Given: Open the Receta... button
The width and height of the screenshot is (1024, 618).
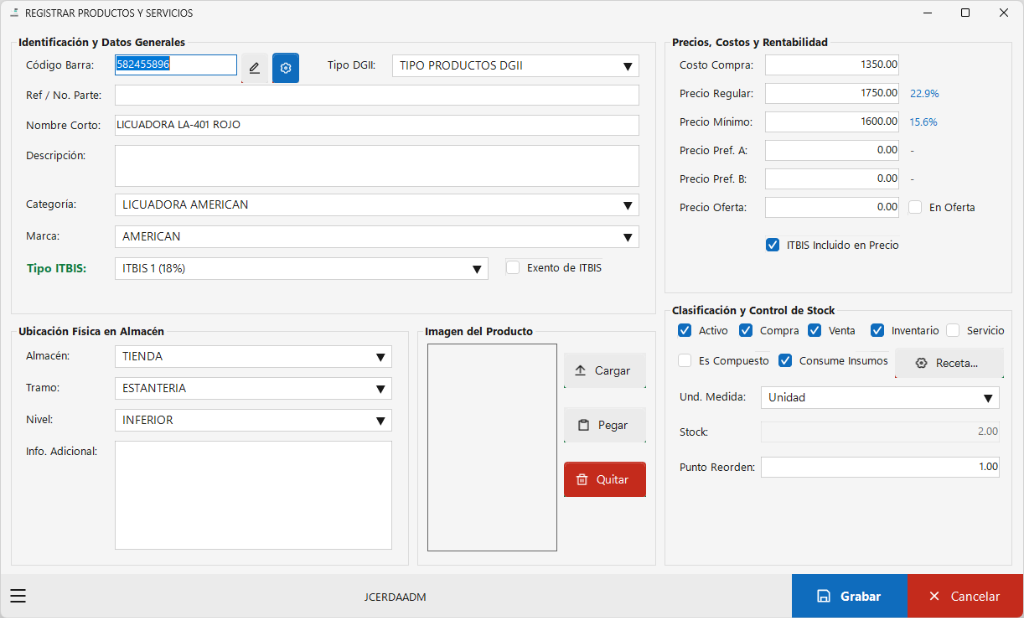Looking at the screenshot, I should click(x=950, y=363).
